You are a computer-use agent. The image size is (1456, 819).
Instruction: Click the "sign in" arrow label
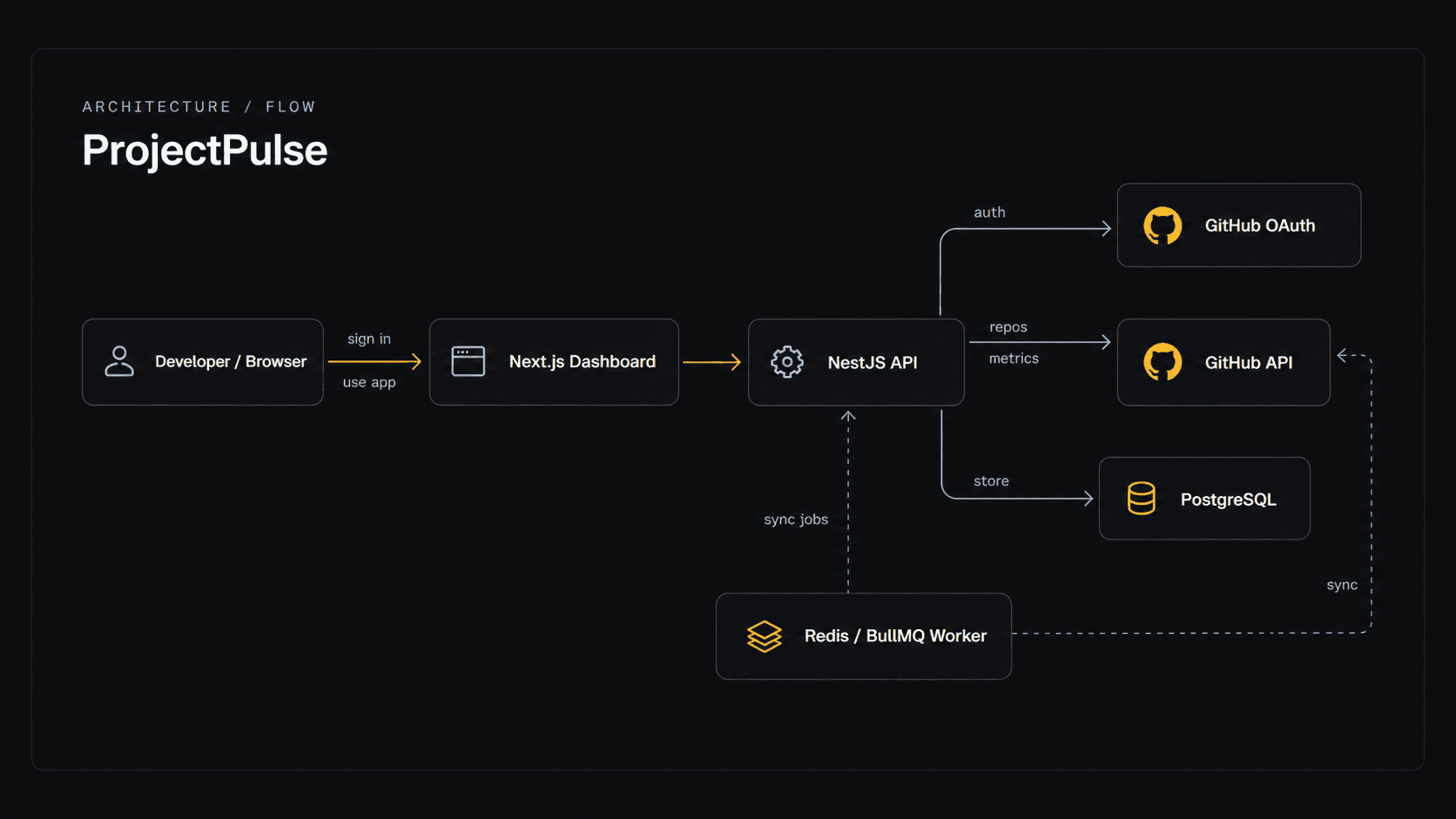coord(369,339)
